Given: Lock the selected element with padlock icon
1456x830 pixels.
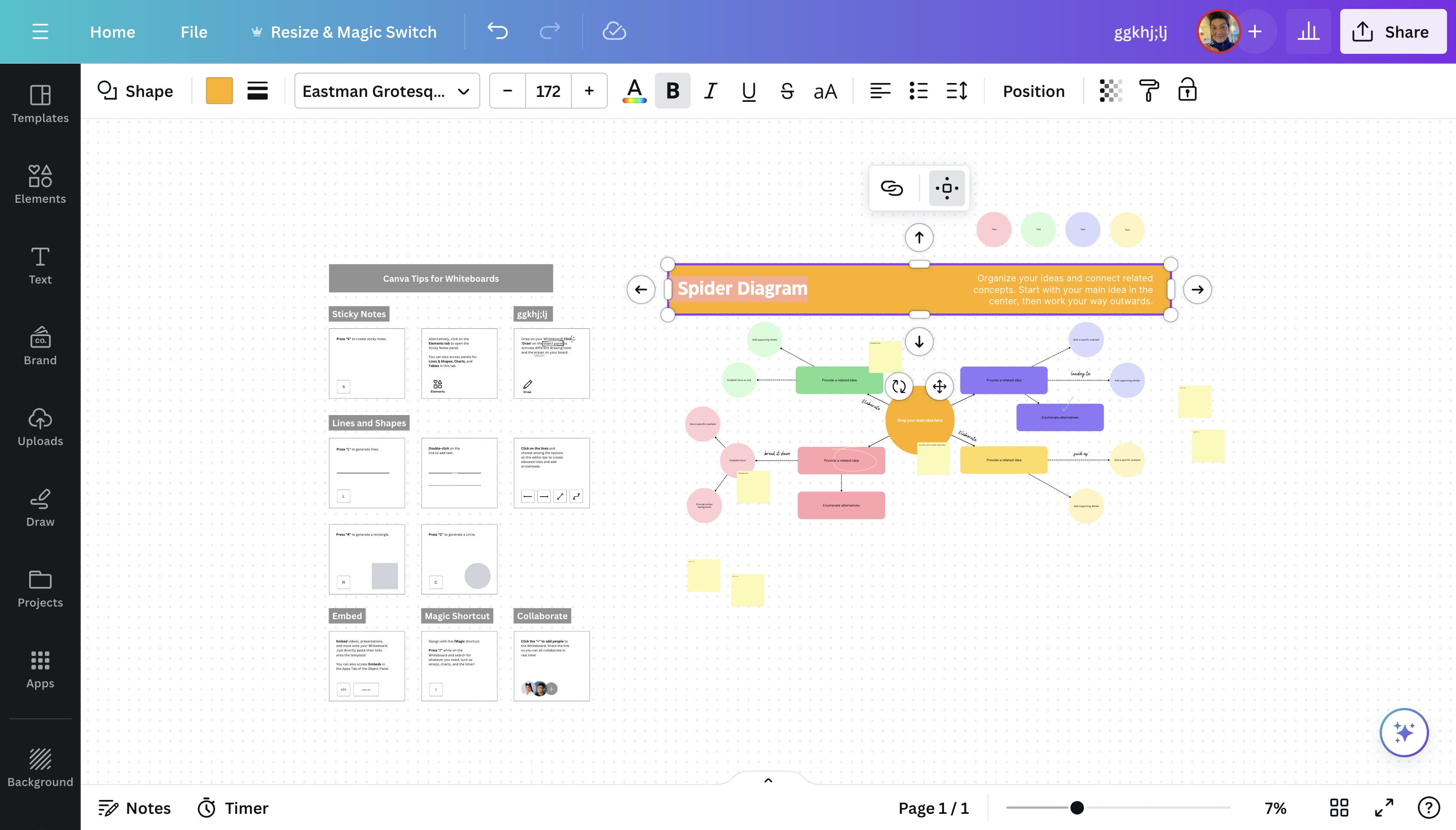Looking at the screenshot, I should (1187, 90).
